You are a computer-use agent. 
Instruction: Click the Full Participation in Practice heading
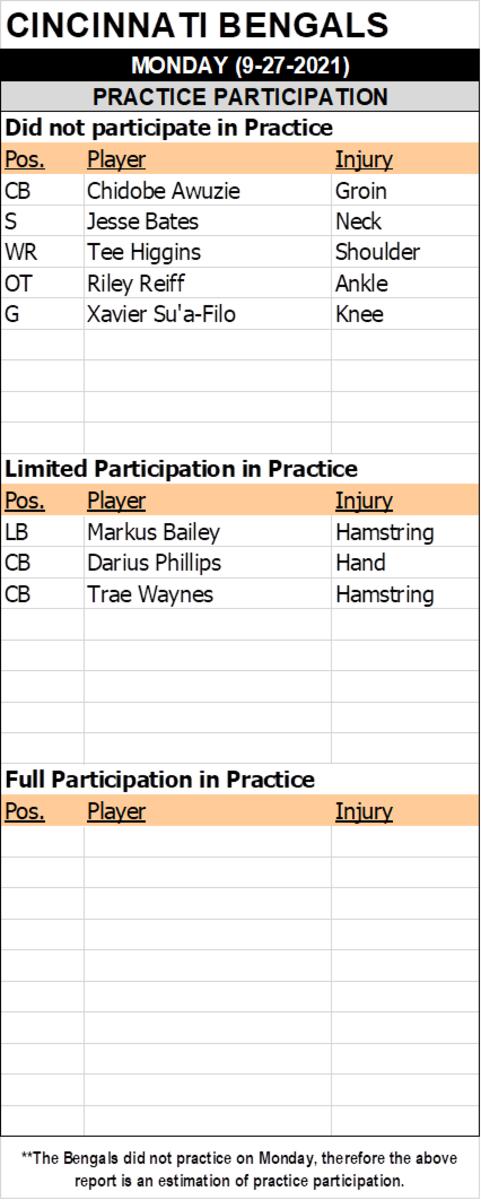160,779
